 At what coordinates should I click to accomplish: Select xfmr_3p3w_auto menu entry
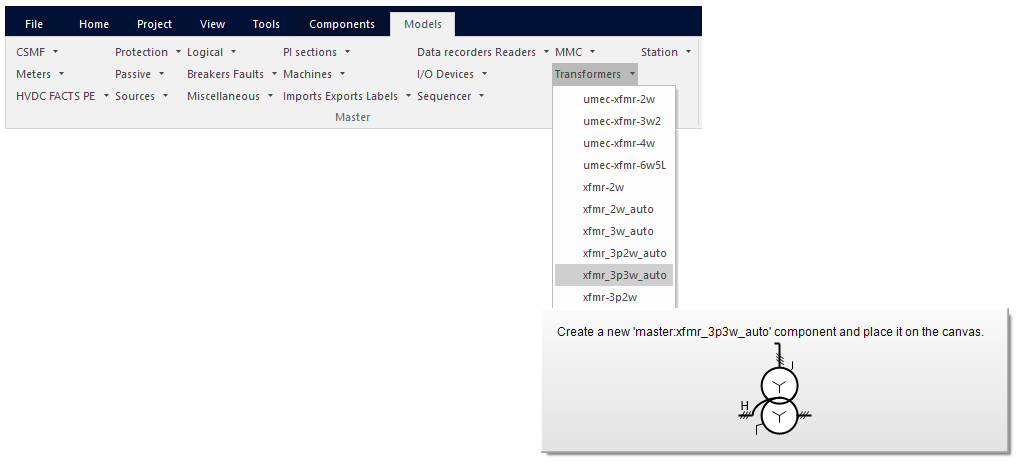(x=624, y=275)
